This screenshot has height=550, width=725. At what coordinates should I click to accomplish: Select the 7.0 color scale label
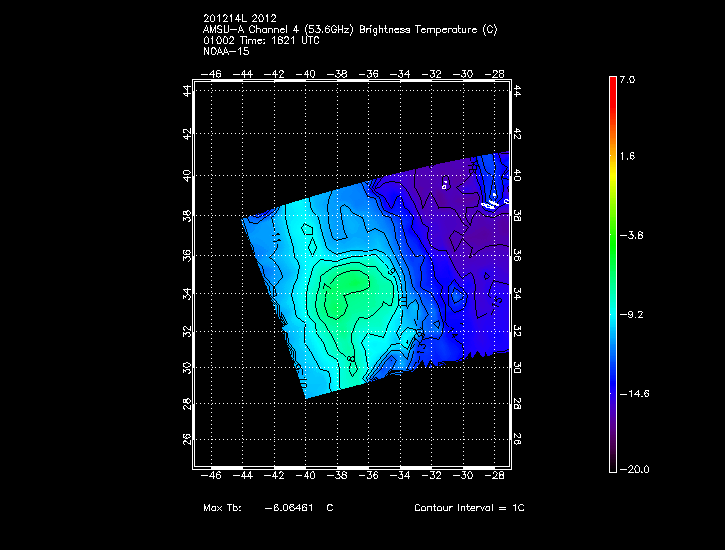tap(626, 79)
